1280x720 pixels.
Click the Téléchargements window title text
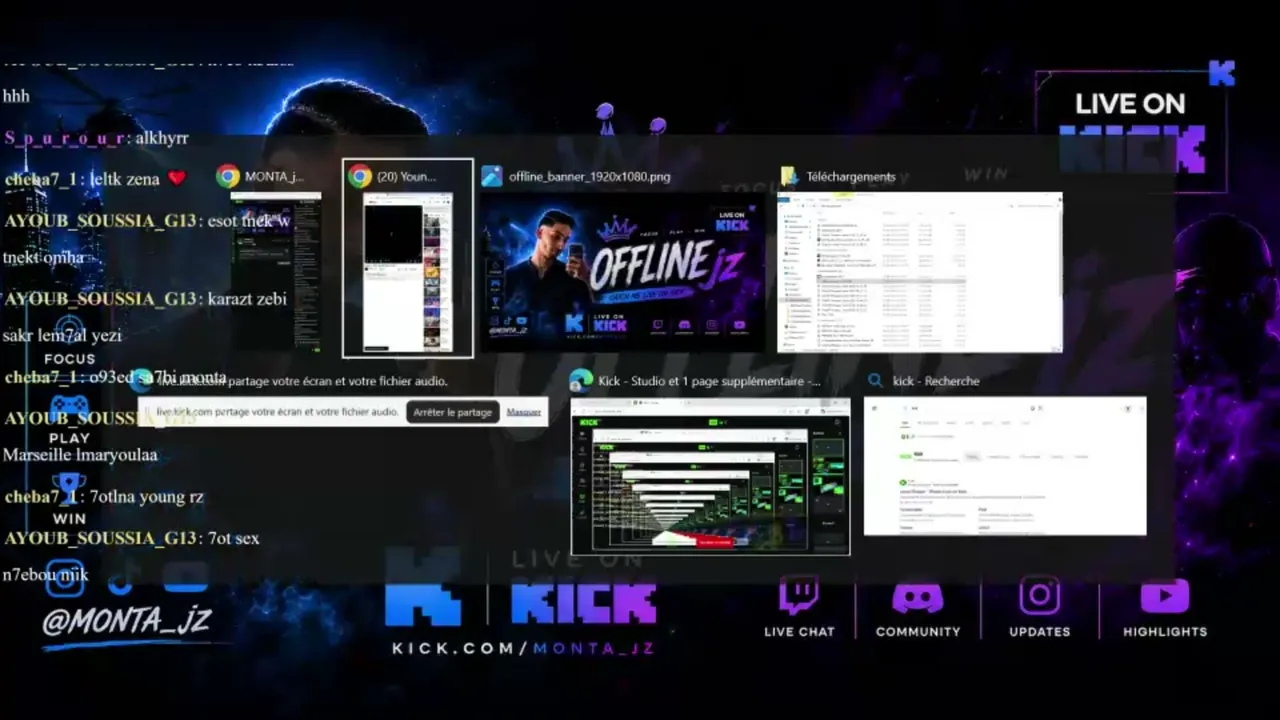point(851,177)
